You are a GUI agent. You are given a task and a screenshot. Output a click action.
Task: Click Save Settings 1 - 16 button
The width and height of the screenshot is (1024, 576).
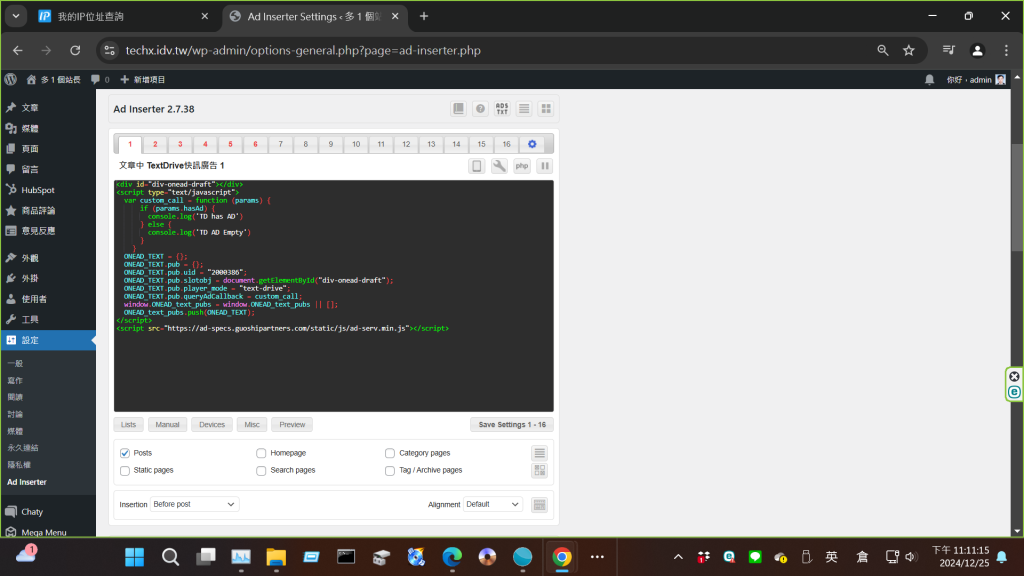(511, 425)
